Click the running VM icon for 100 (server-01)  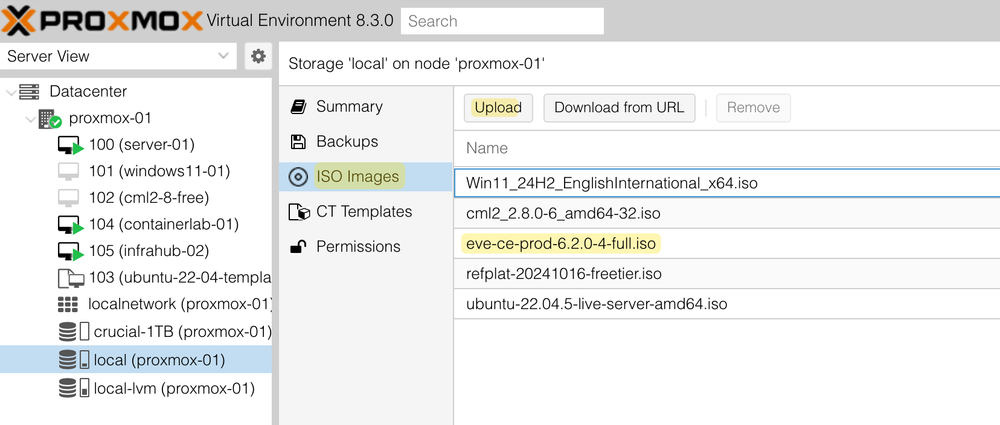click(69, 145)
